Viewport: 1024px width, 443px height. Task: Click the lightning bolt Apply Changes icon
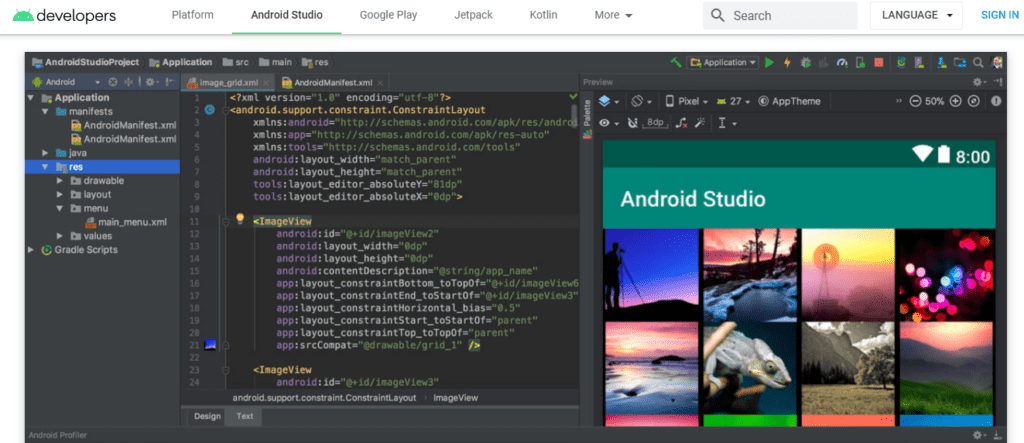pyautogui.click(x=787, y=63)
